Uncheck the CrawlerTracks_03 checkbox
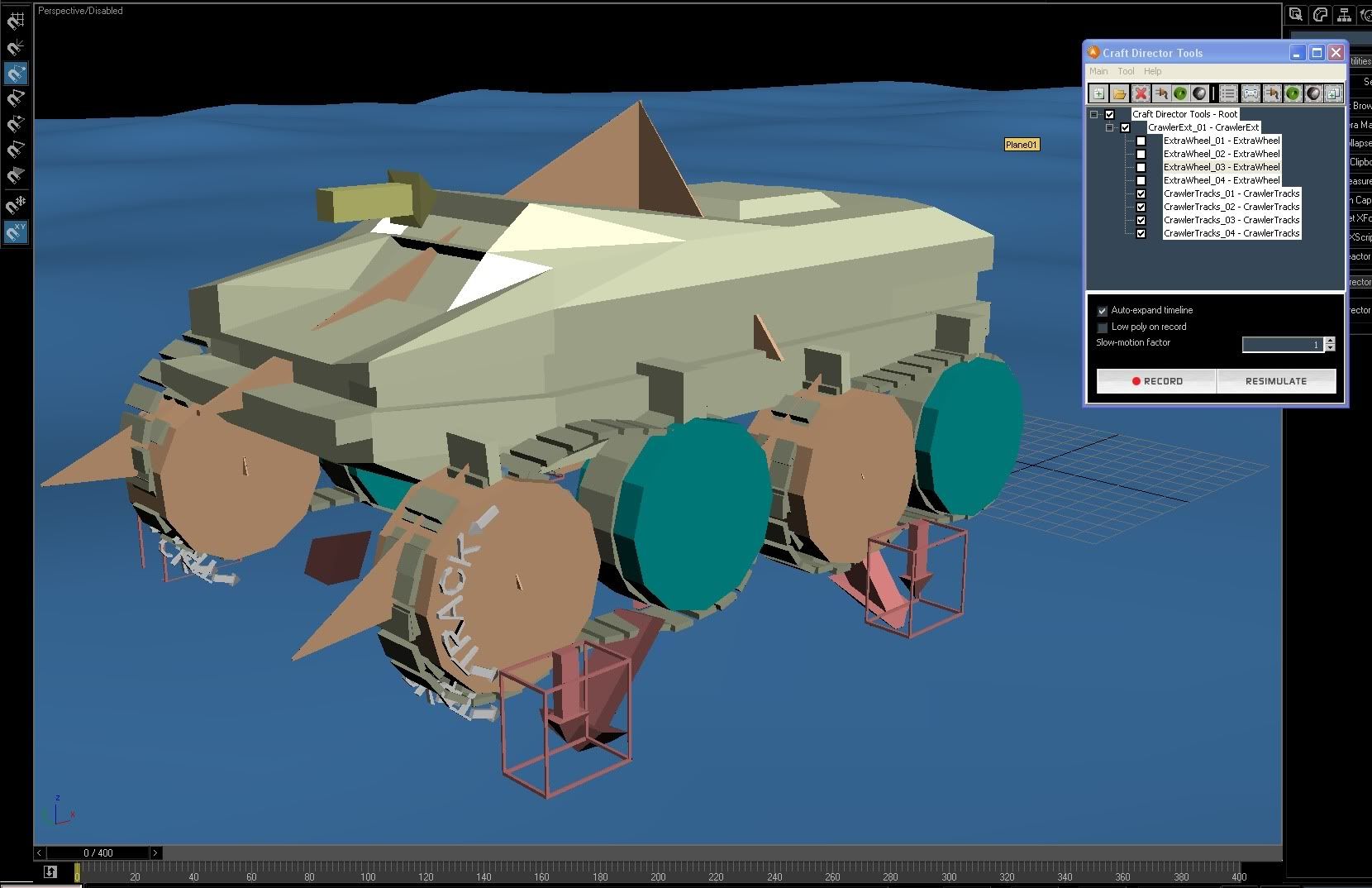 pos(1141,220)
